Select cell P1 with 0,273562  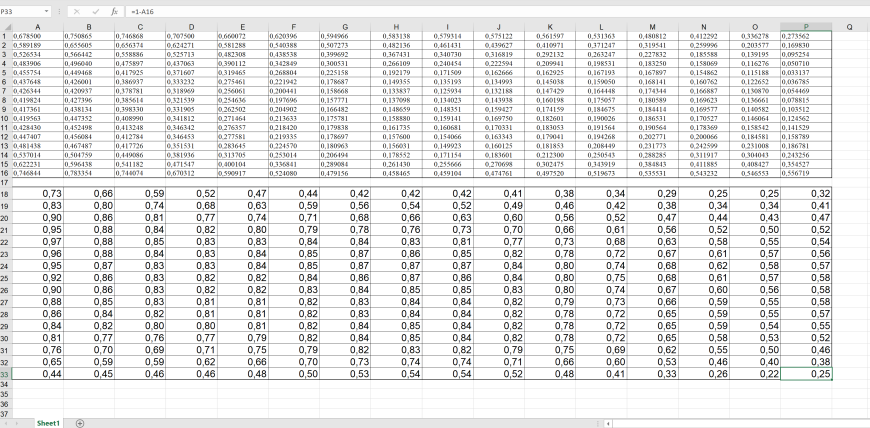(806, 35)
